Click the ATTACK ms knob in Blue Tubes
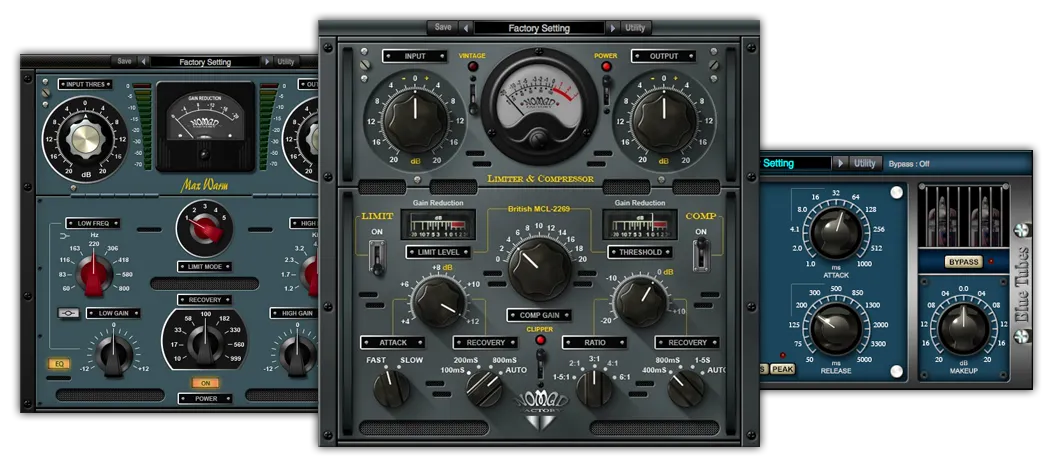 point(835,233)
